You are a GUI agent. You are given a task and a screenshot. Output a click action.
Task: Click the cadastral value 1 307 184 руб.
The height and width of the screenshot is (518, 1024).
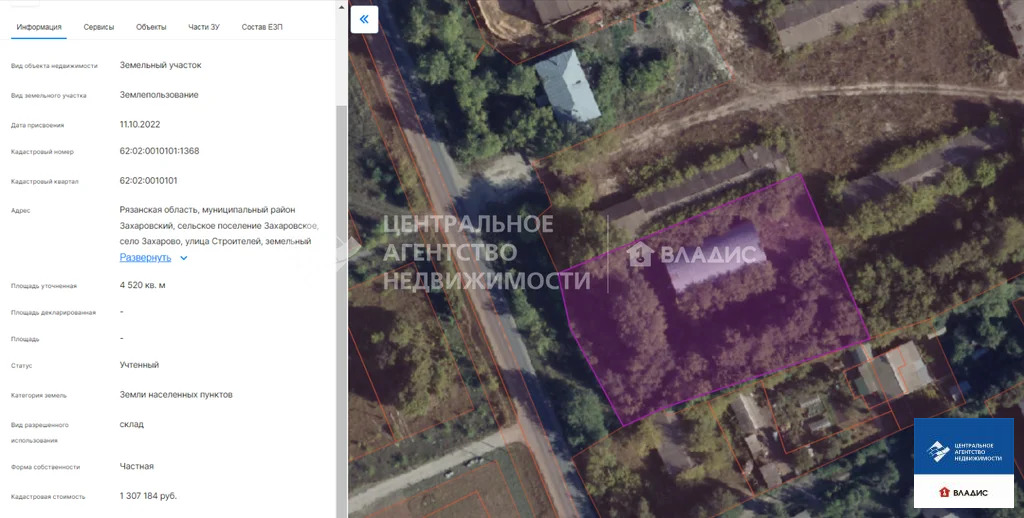[148, 496]
